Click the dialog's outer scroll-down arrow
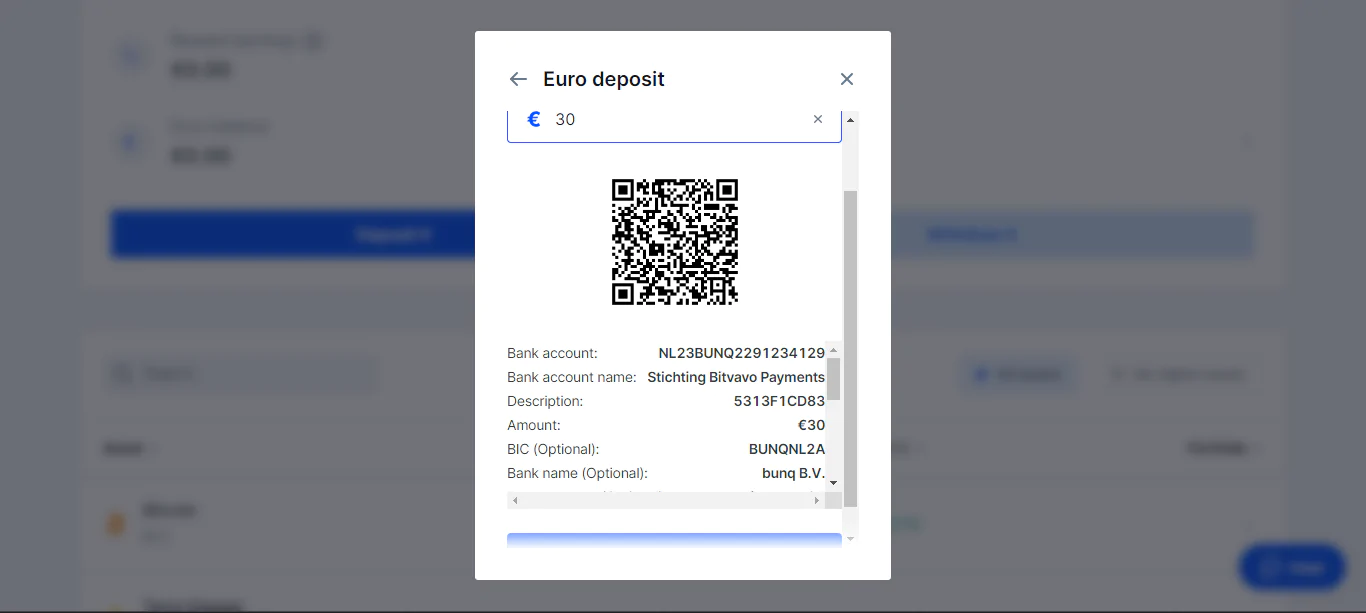 (851, 539)
